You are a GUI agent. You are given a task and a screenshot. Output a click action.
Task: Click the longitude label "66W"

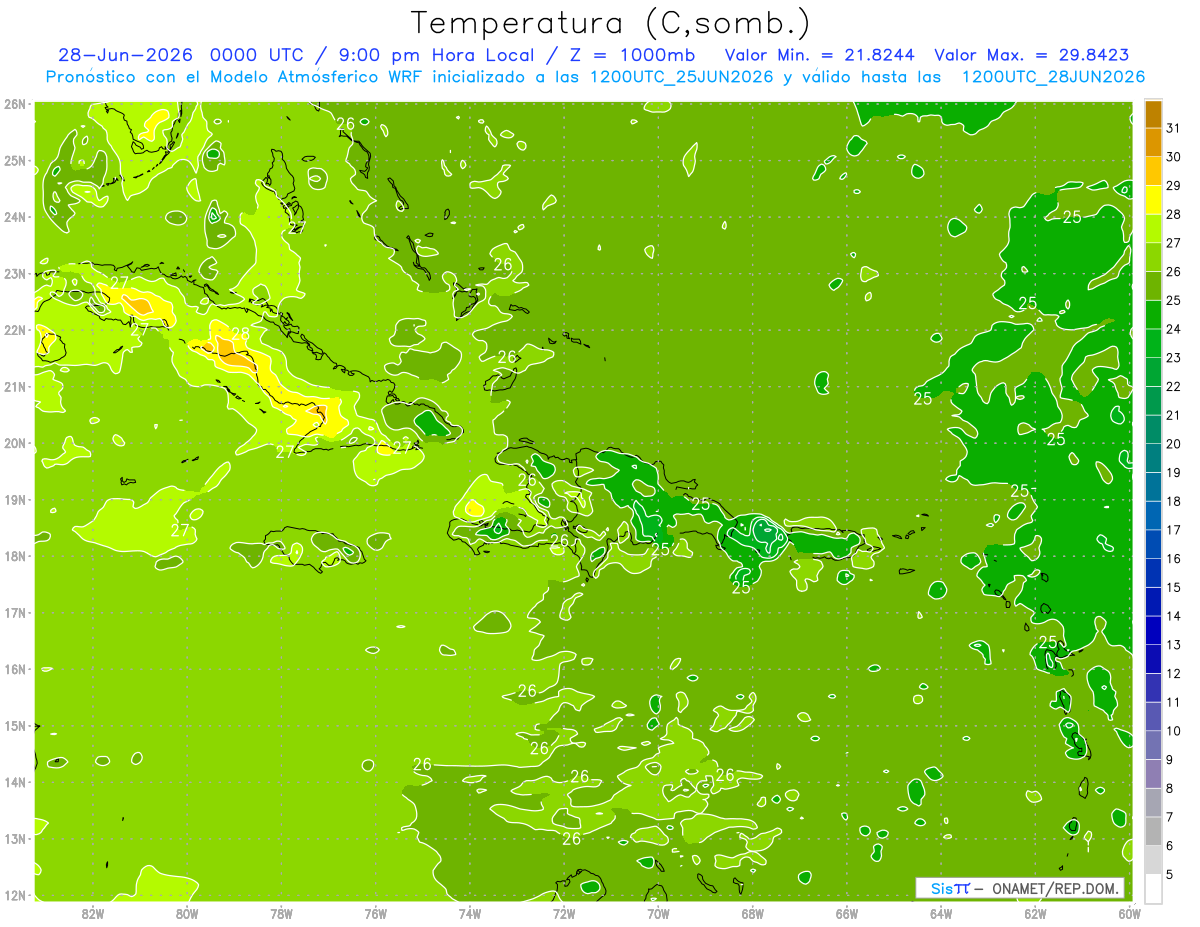coord(846,913)
